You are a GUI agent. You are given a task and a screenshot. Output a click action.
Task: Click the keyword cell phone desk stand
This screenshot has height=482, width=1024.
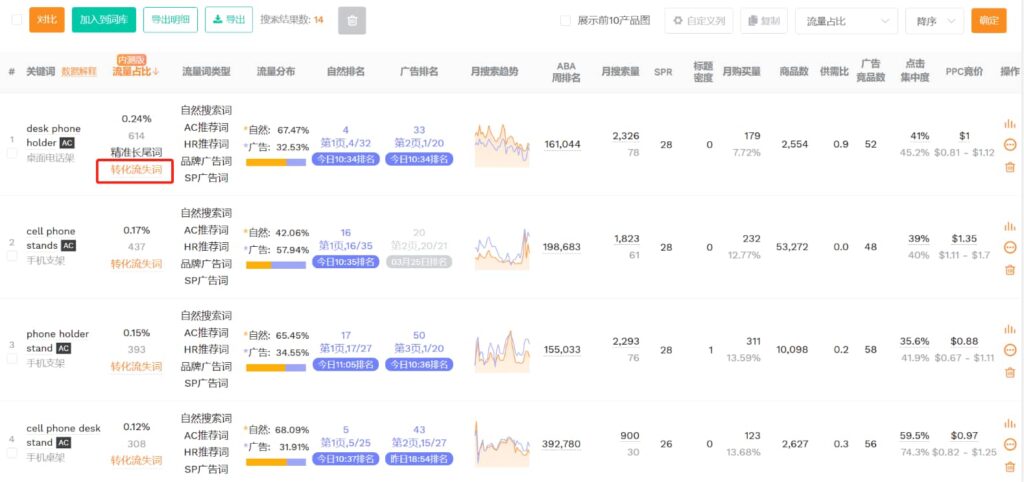pyautogui.click(x=63, y=435)
